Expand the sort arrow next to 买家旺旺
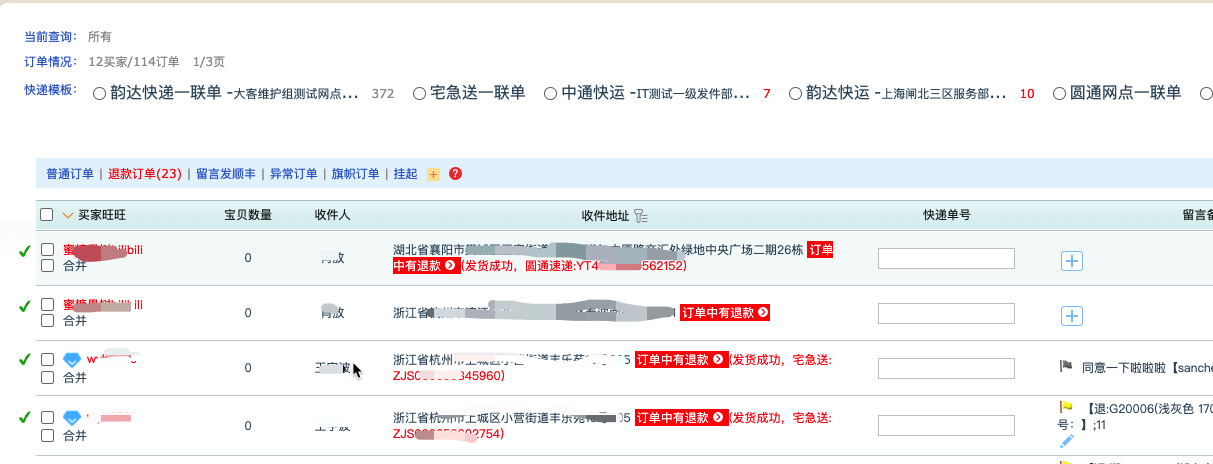The image size is (1213, 464). pyautogui.click(x=68, y=215)
